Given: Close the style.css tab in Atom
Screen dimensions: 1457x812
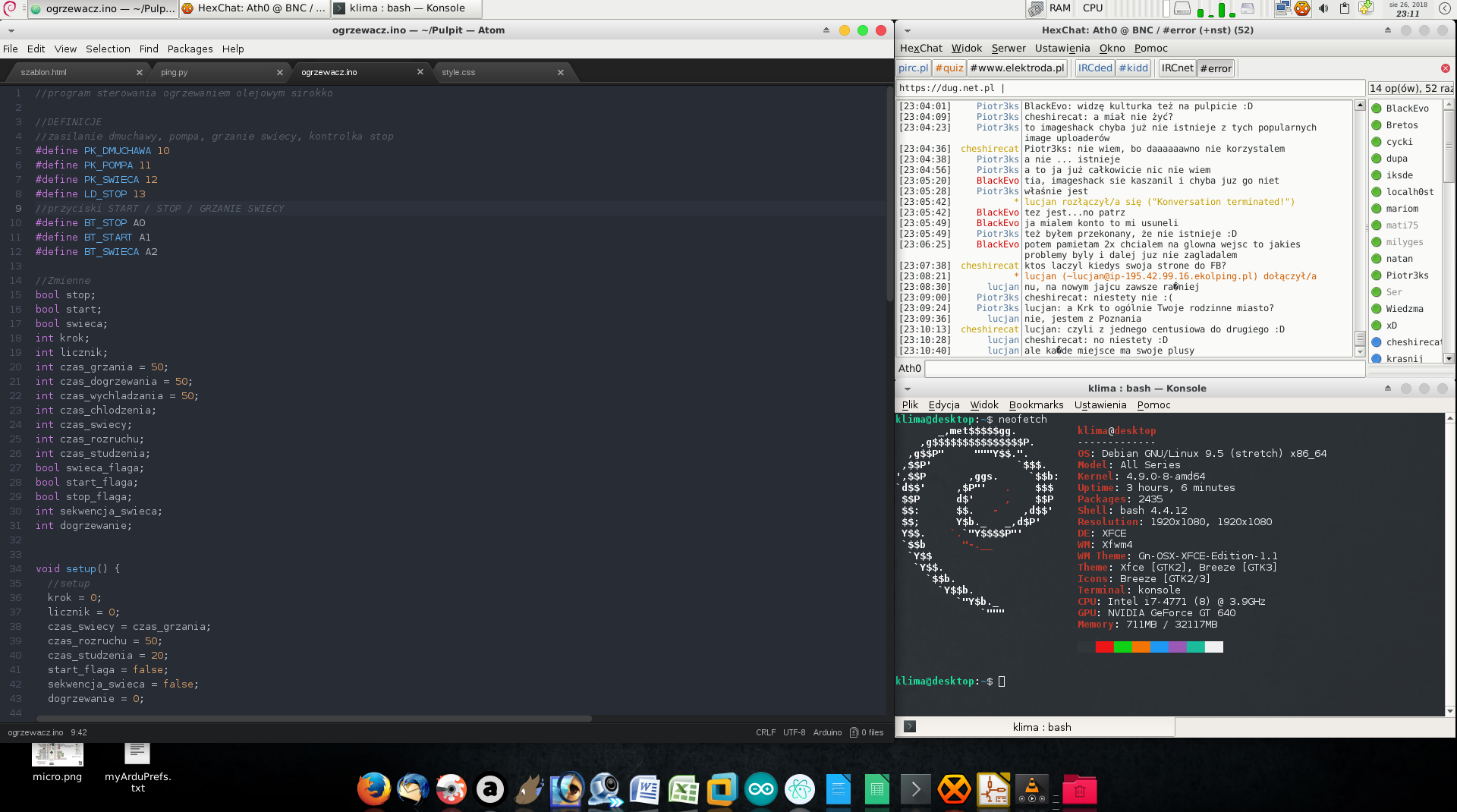Looking at the screenshot, I should click(x=561, y=73).
